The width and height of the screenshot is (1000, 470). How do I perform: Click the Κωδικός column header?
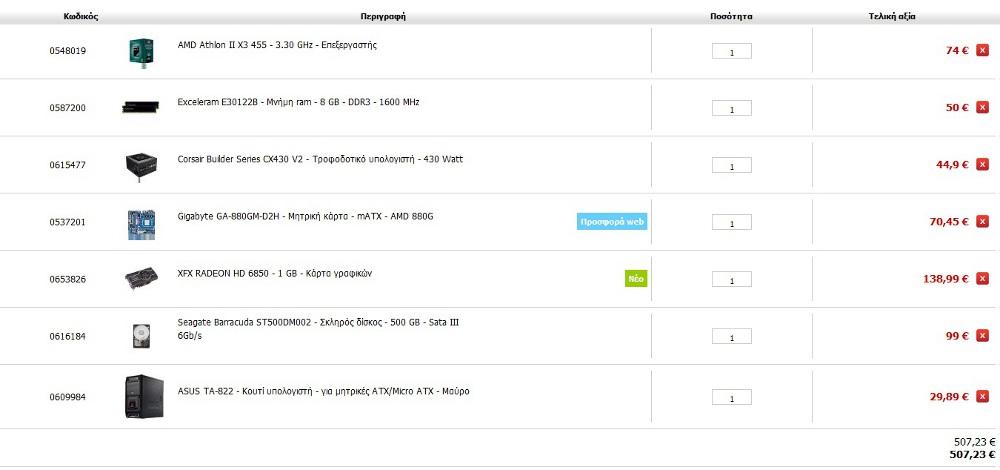81,17
